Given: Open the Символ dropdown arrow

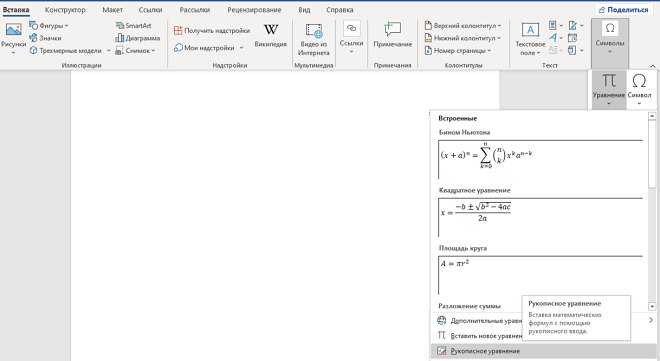Looking at the screenshot, I should tap(639, 104).
